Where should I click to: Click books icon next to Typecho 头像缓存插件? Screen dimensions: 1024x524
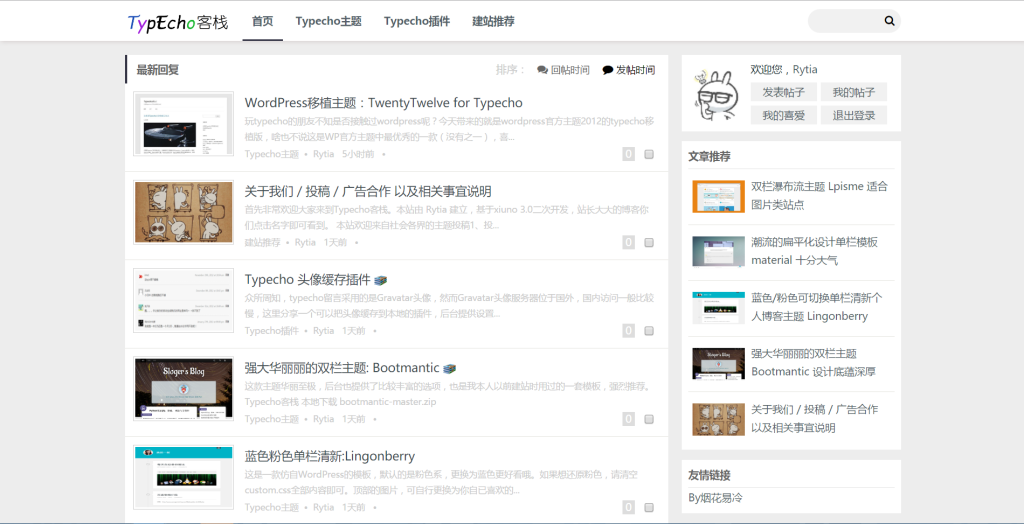click(x=381, y=280)
